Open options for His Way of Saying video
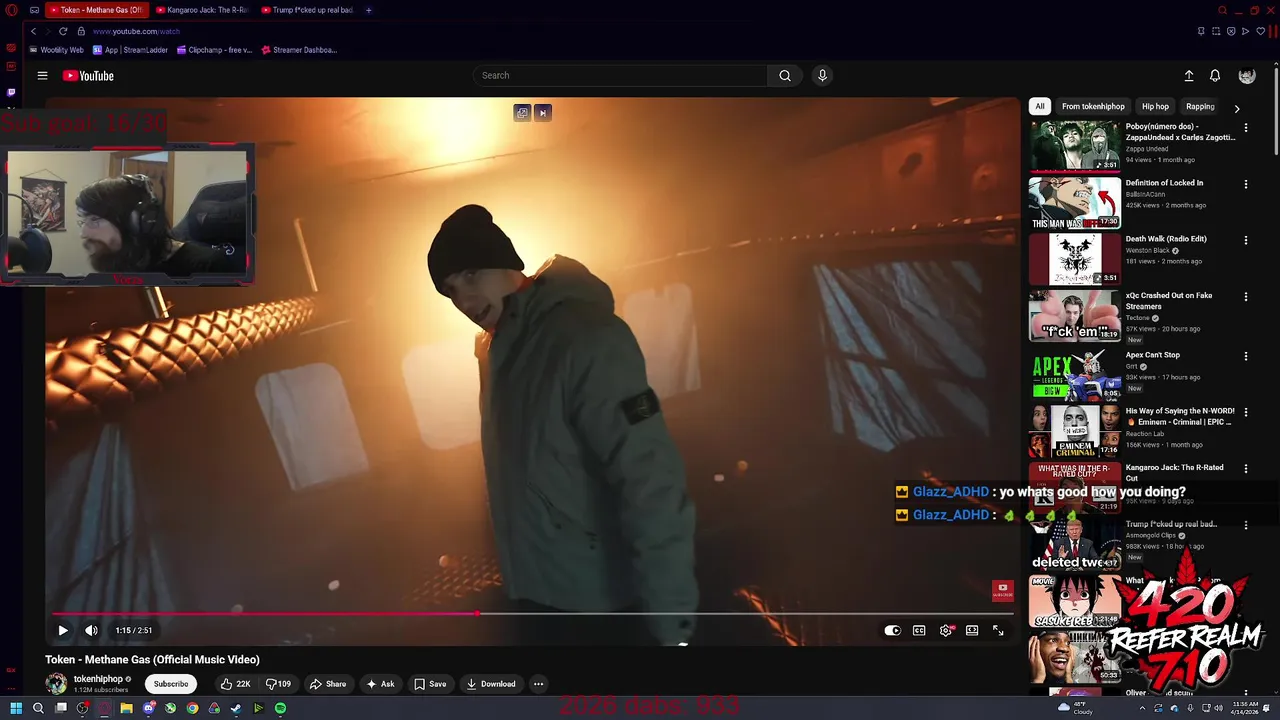Image resolution: width=1280 pixels, height=720 pixels. (1246, 412)
